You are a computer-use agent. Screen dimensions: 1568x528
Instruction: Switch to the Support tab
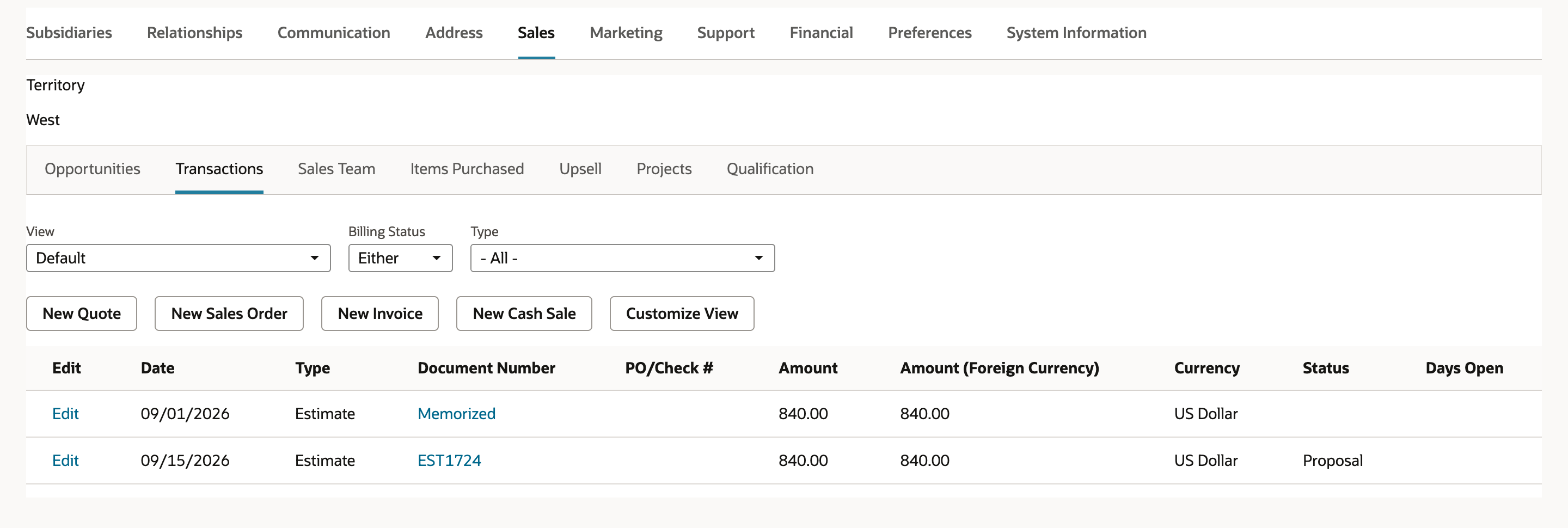(726, 33)
